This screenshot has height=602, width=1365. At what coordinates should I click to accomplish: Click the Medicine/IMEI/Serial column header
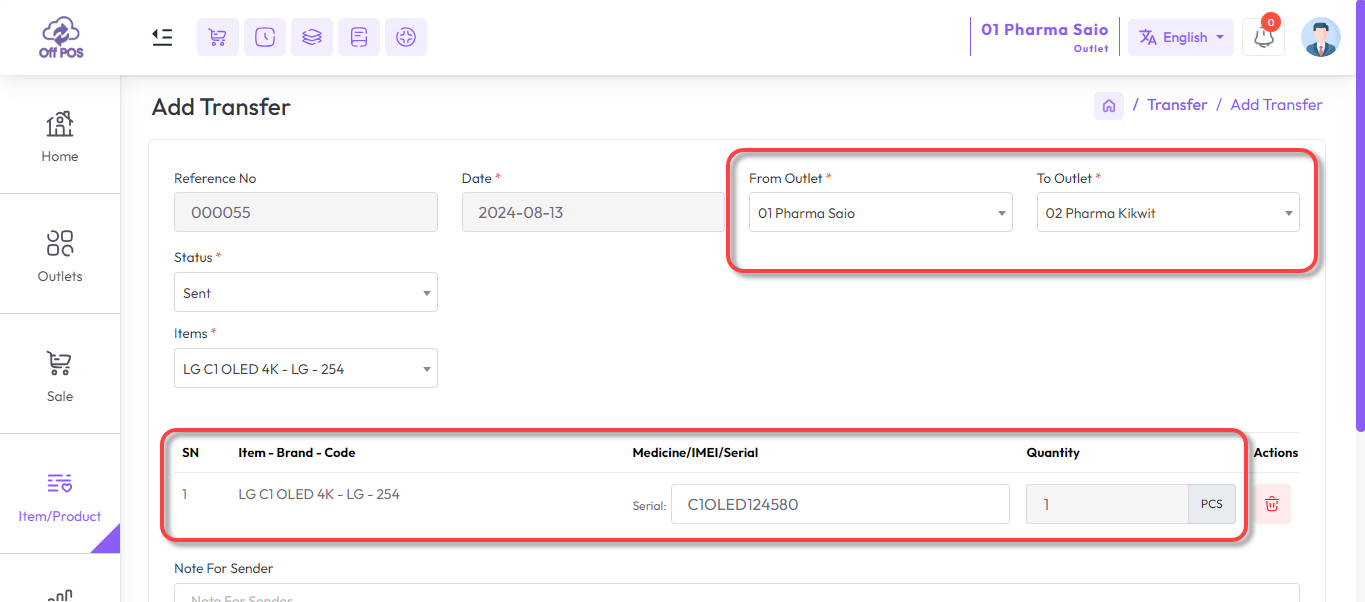click(695, 453)
